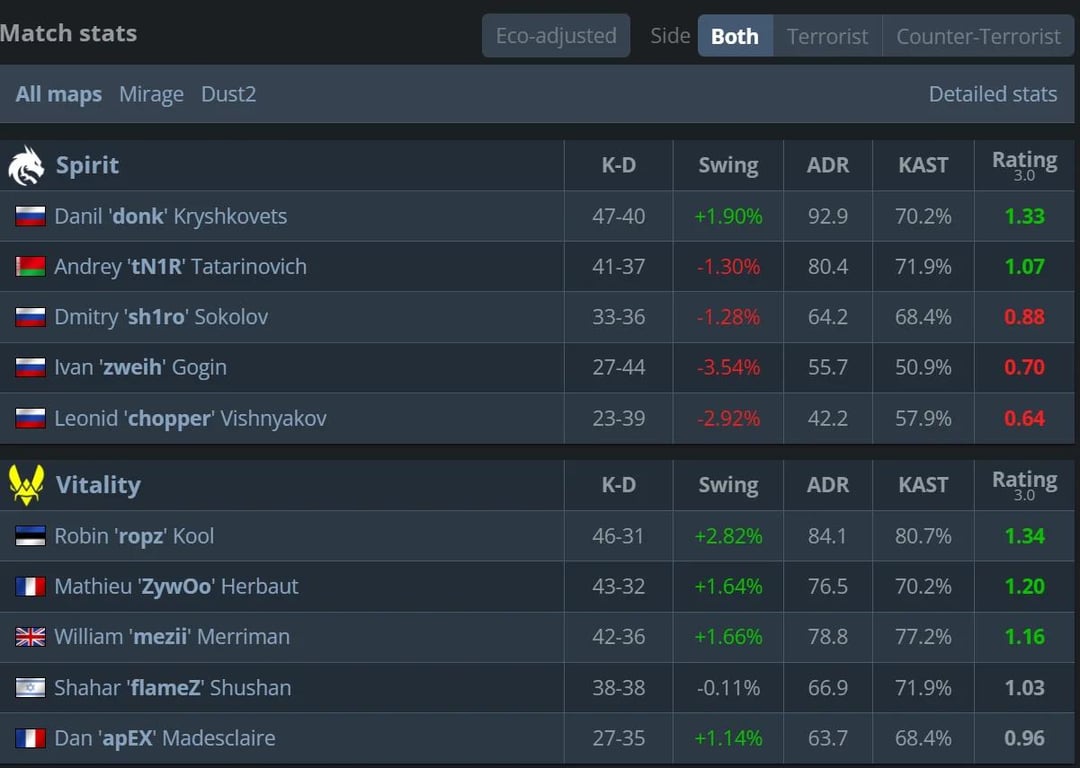This screenshot has height=768, width=1080.
Task: Click the Spirit dragon team logo
Action: point(26,166)
